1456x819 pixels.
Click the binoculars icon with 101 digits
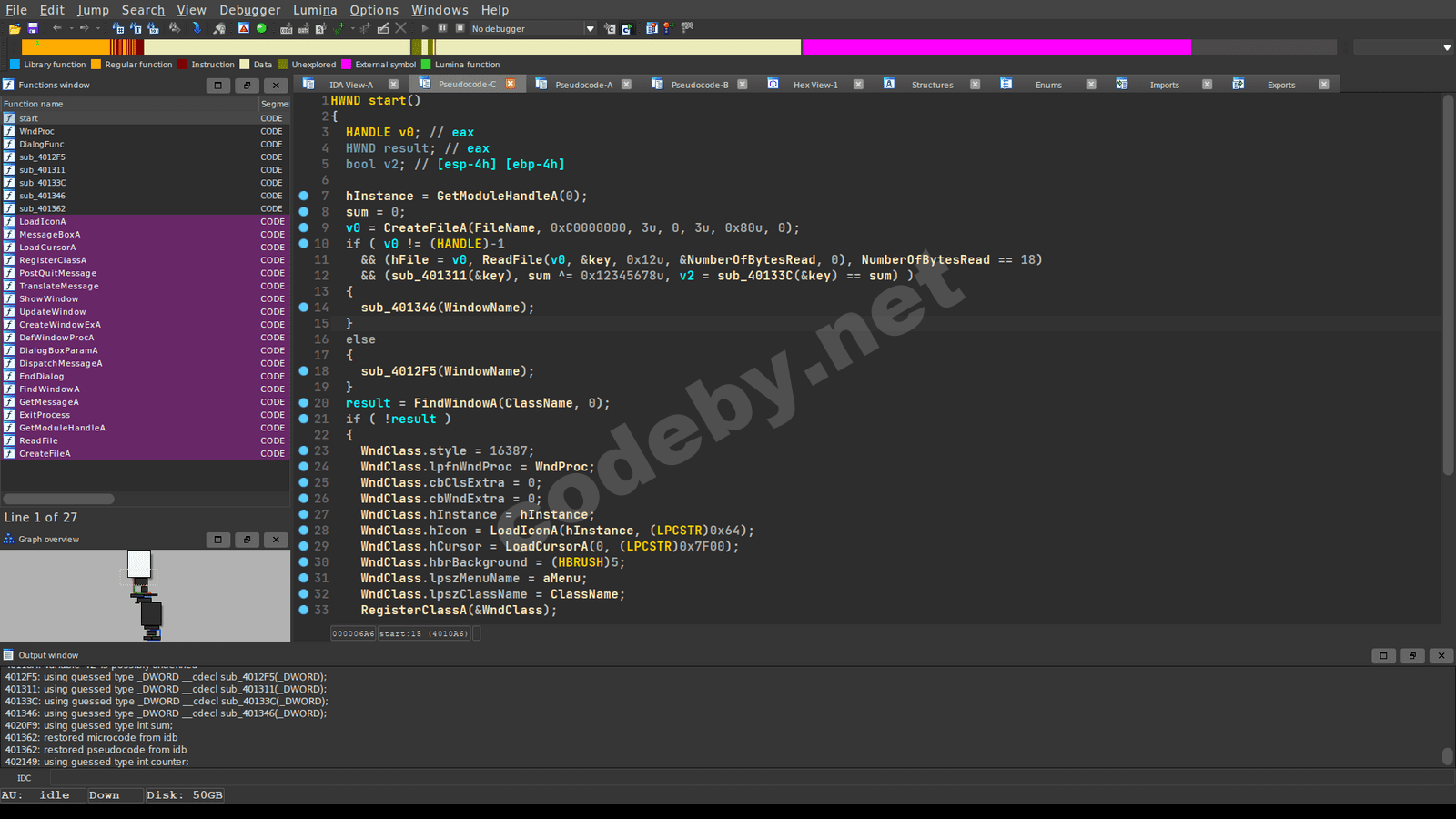pyautogui.click(x=153, y=28)
